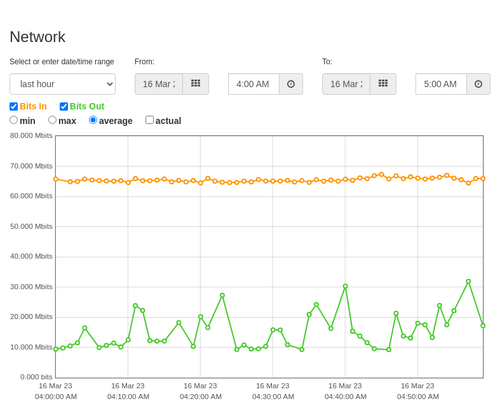
Task: Click the To time field '5:00 AM'
Action: click(441, 84)
